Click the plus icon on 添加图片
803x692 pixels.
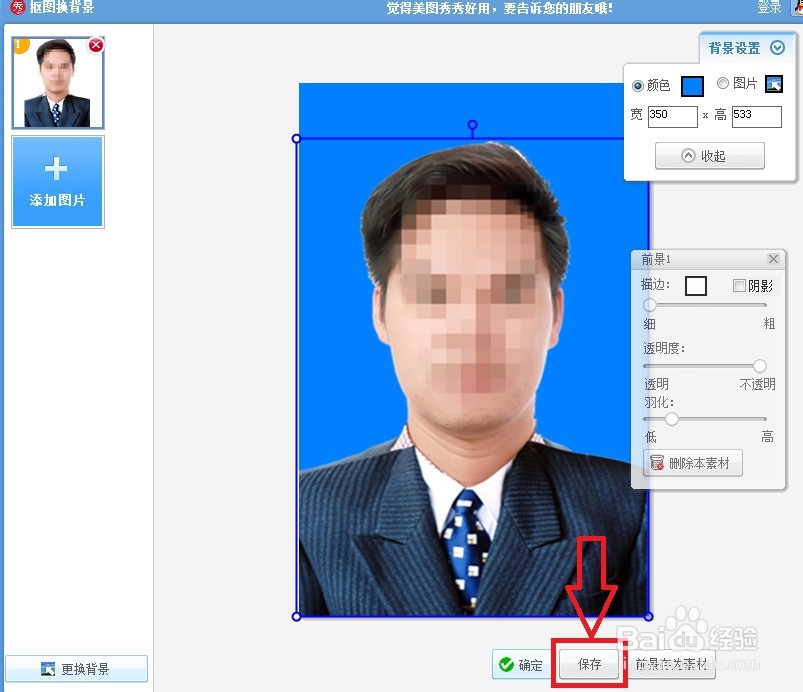57,170
